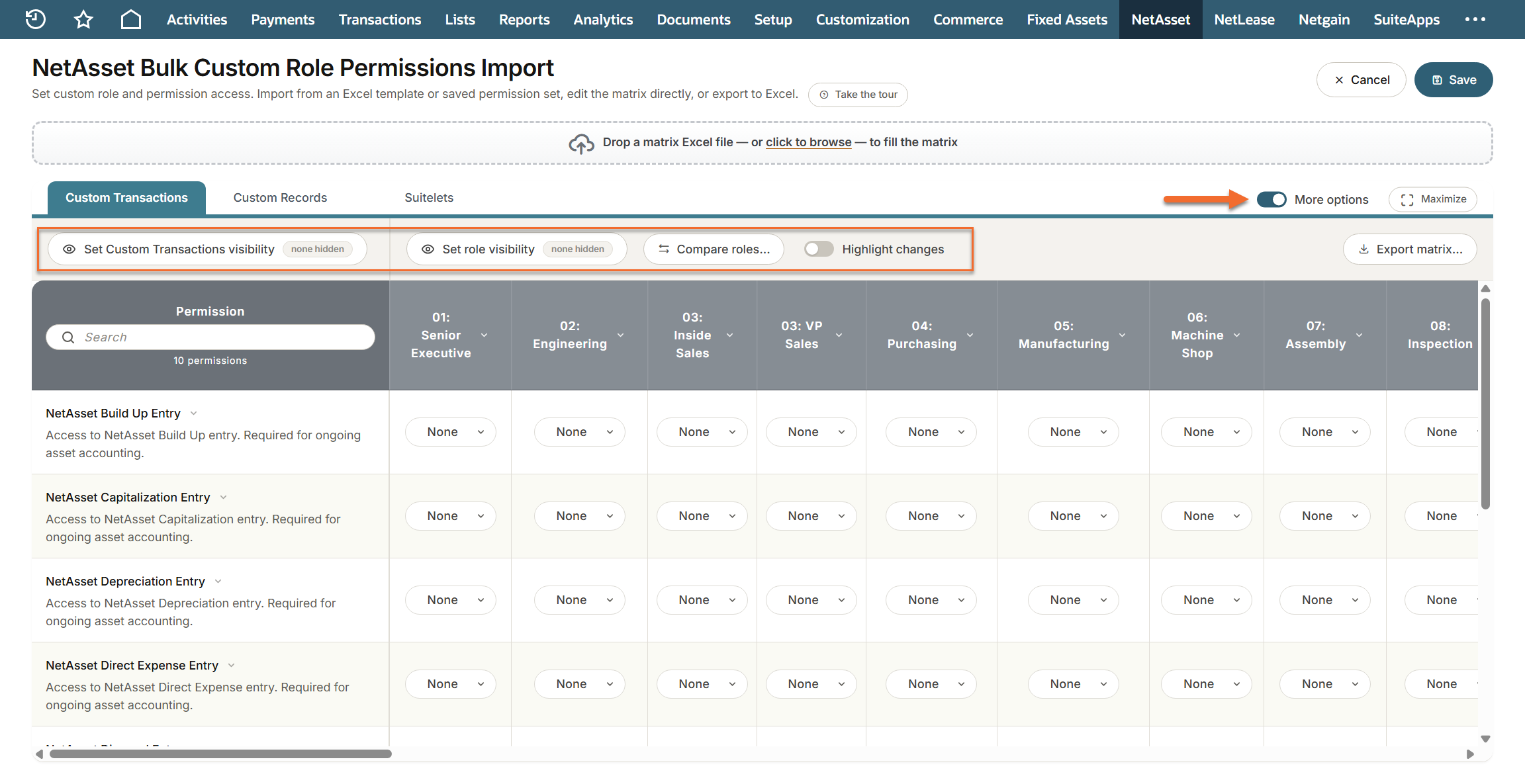The image size is (1525, 784).
Task: Expand the 06: Machine Shop column menu
Action: 1237,335
